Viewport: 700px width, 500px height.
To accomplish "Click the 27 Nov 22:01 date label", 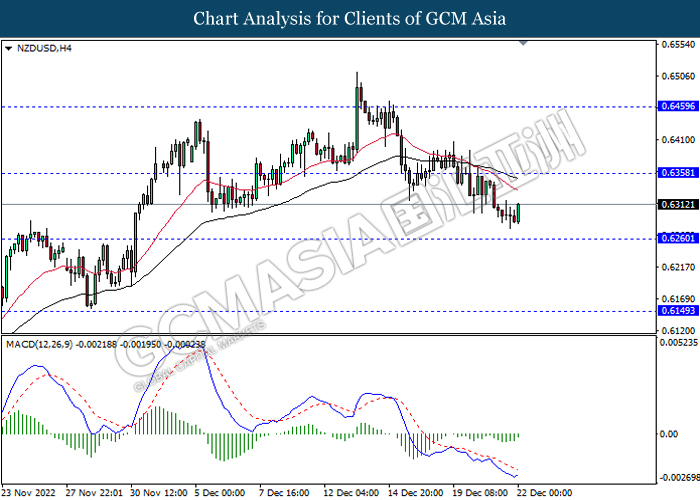I will pos(94,493).
